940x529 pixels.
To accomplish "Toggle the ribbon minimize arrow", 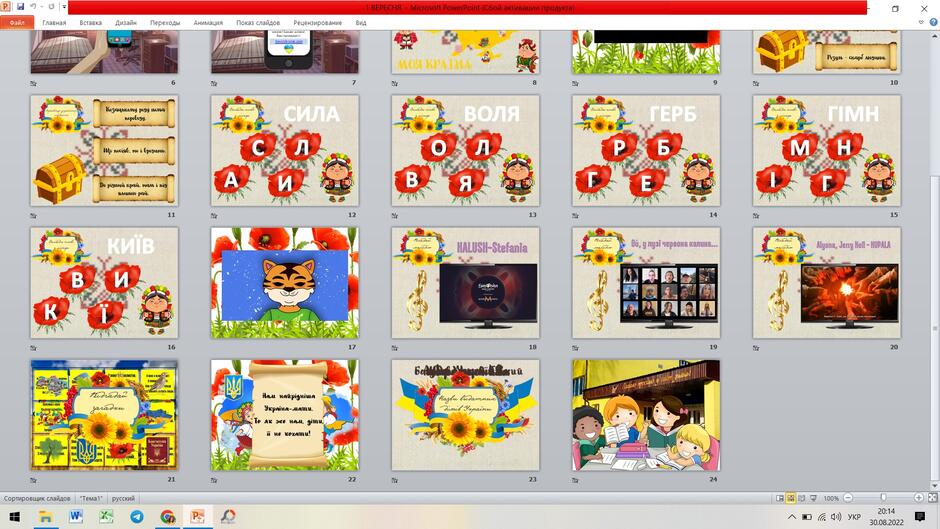I will 921,22.
